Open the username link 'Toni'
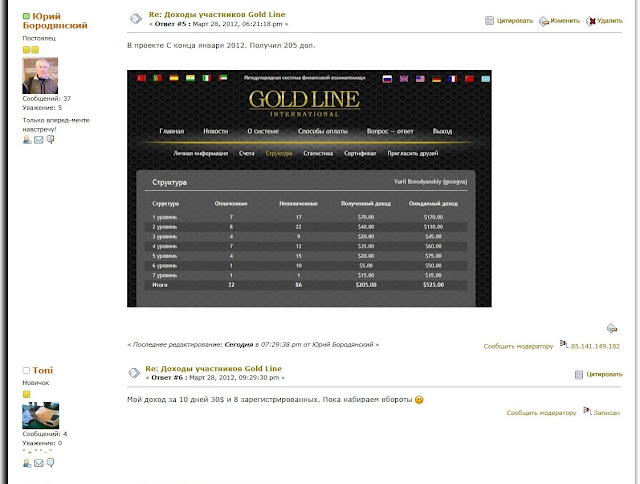This screenshot has width=640, height=484. 44,370
